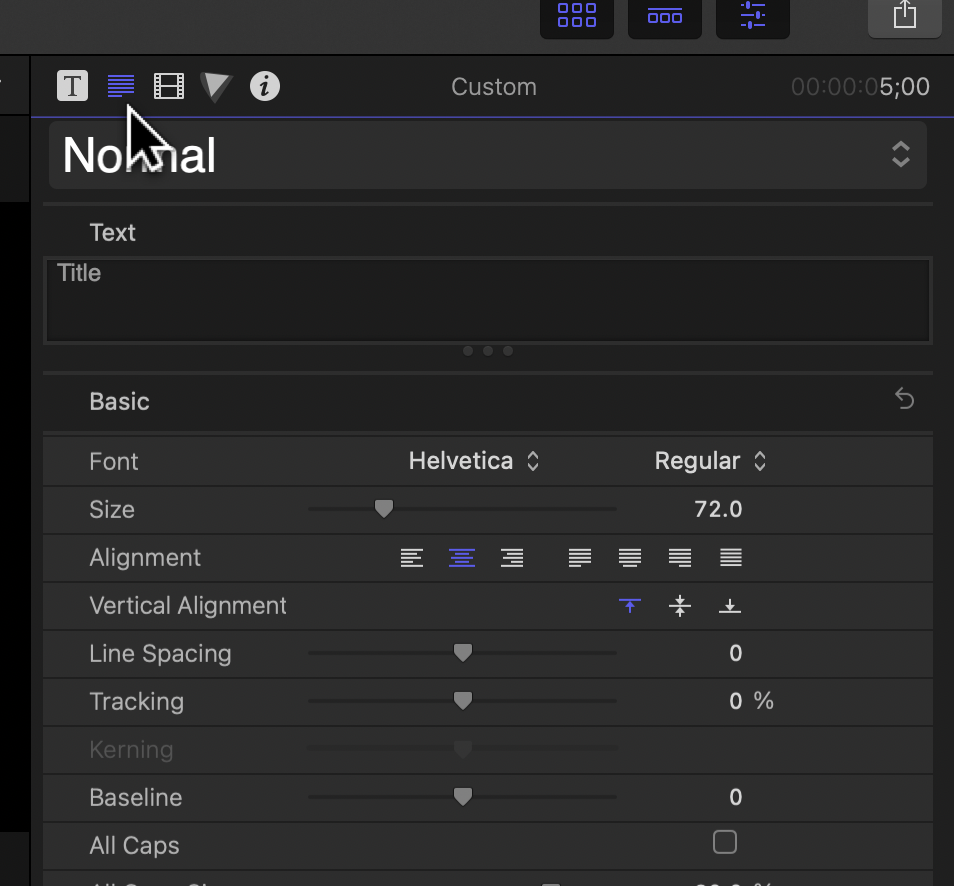Enable the All Caps checkbox
The image size is (954, 886).
[724, 843]
